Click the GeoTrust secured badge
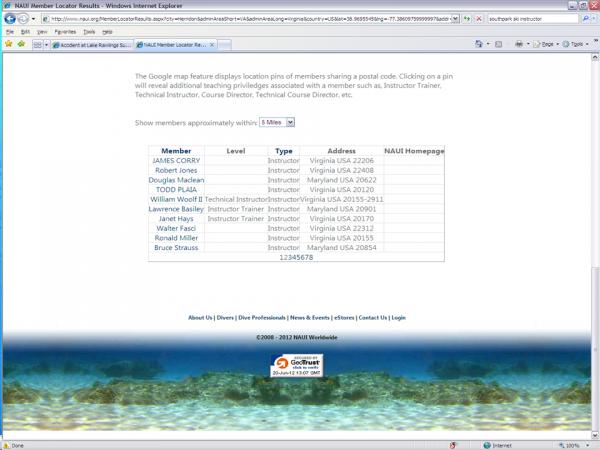Viewport: 600px width, 450px height. 297,365
